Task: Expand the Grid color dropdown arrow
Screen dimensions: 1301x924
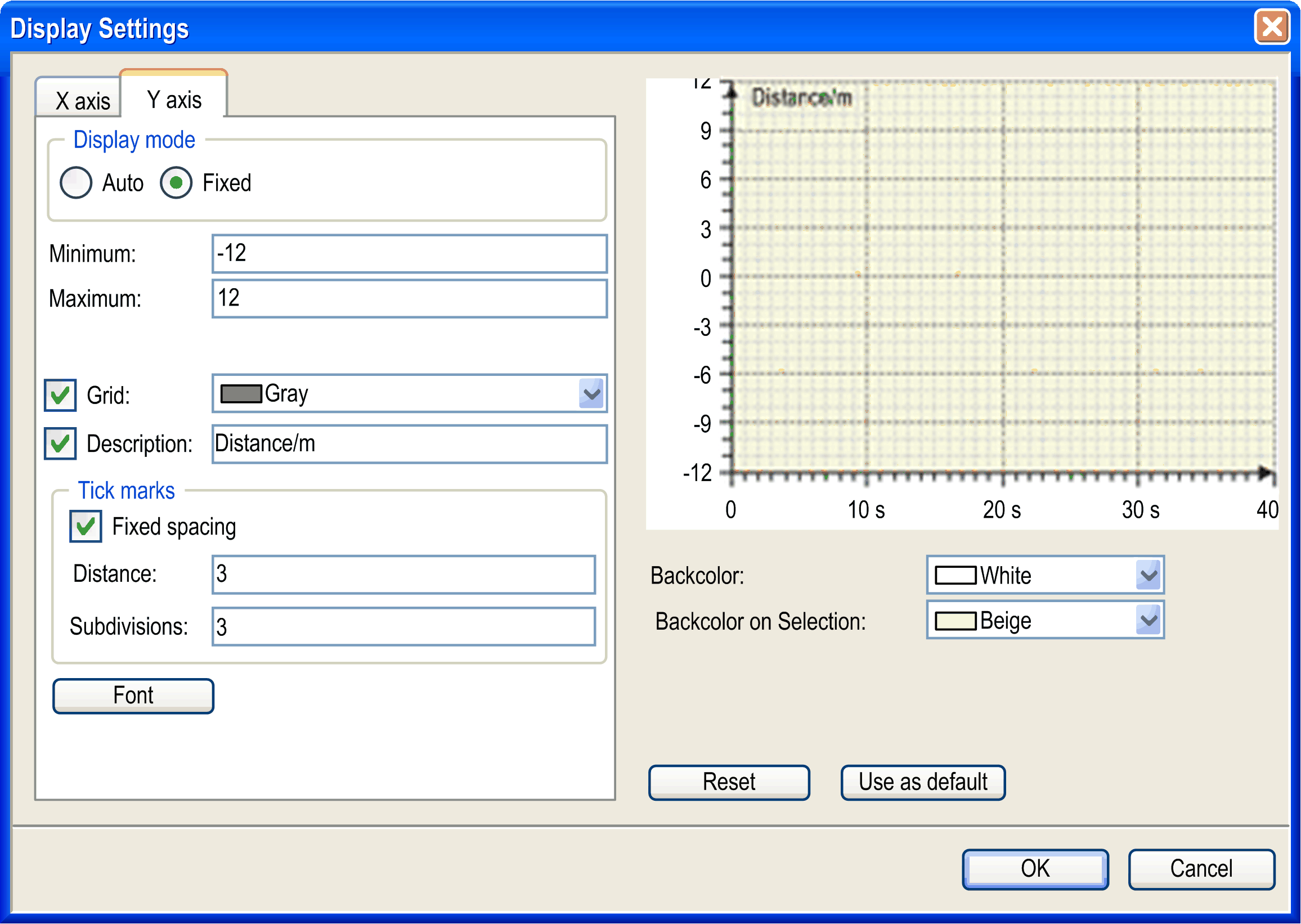Action: [x=591, y=394]
